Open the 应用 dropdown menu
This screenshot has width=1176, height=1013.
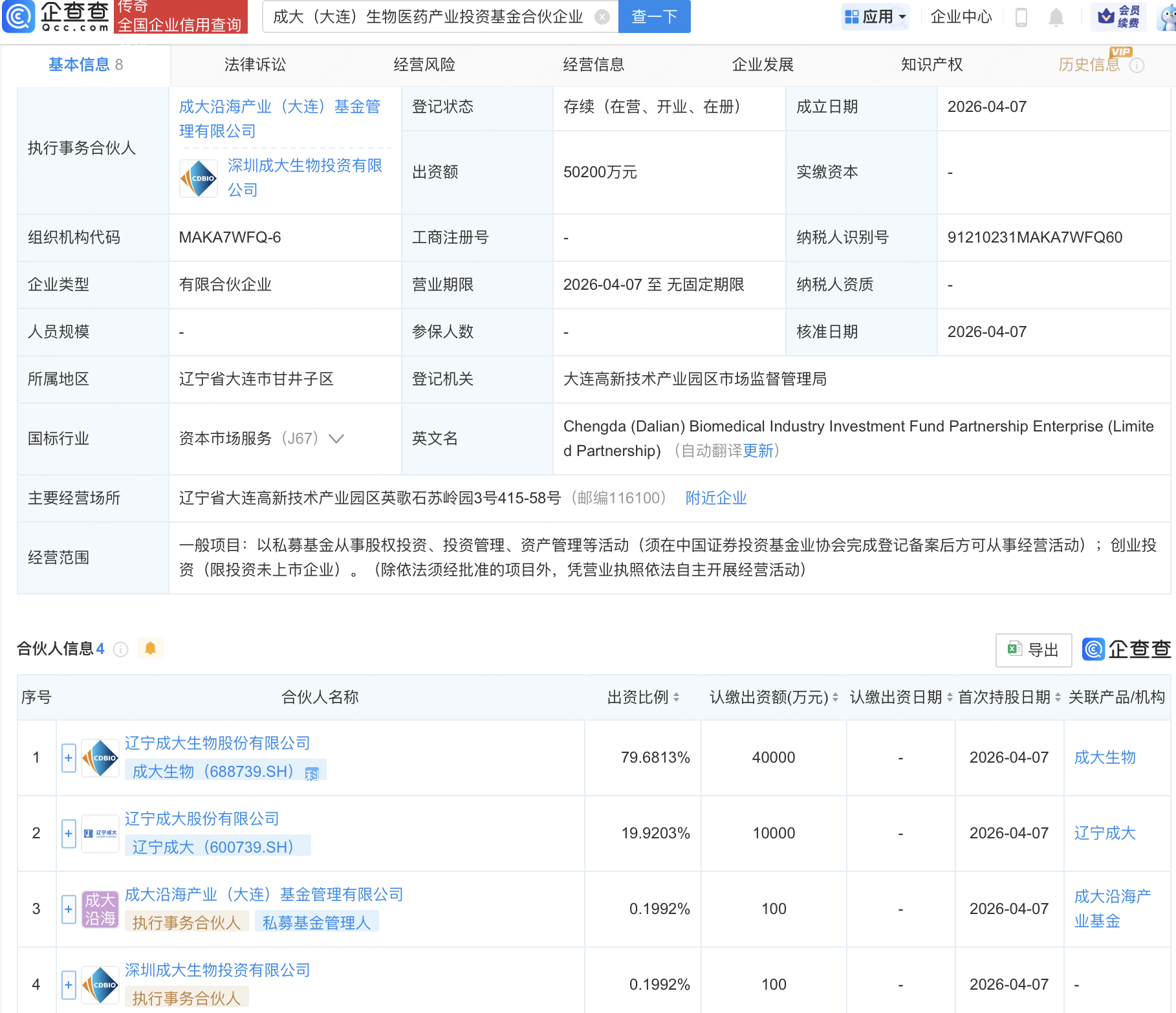pos(876,17)
